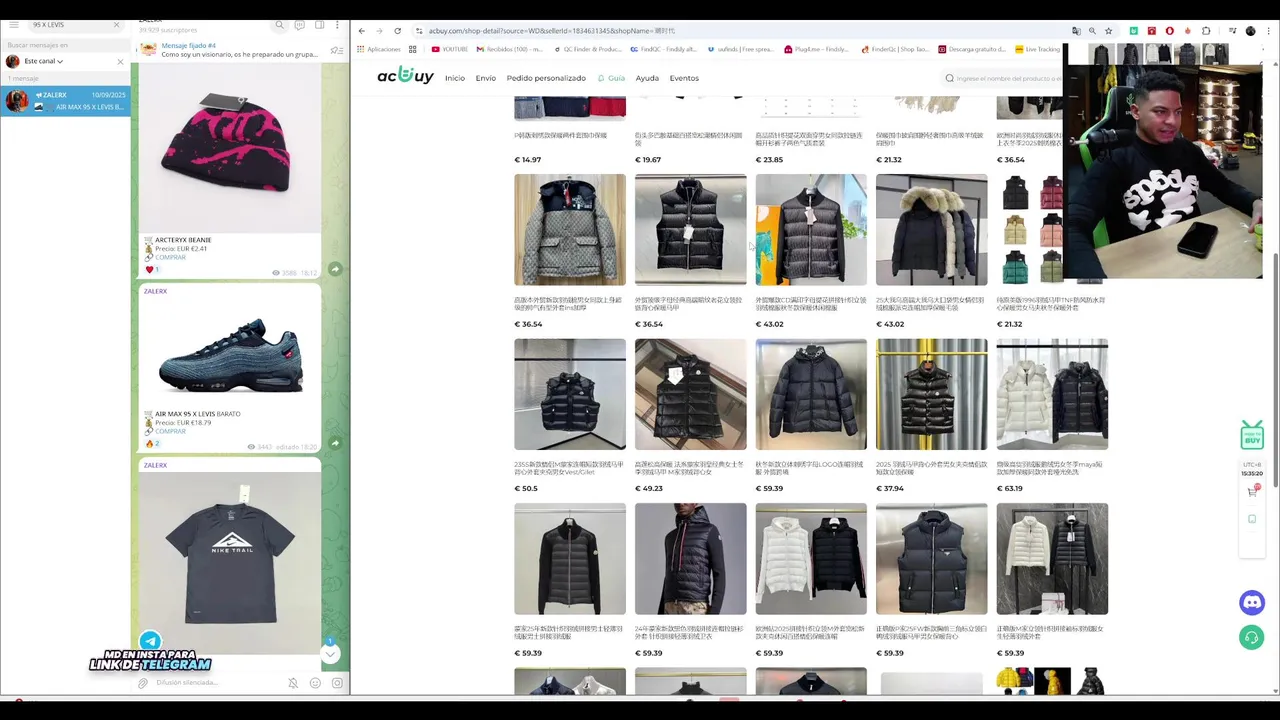This screenshot has width=1280, height=720.
Task: Forward the Air Max 95 x Levis post
Action: tap(335, 443)
